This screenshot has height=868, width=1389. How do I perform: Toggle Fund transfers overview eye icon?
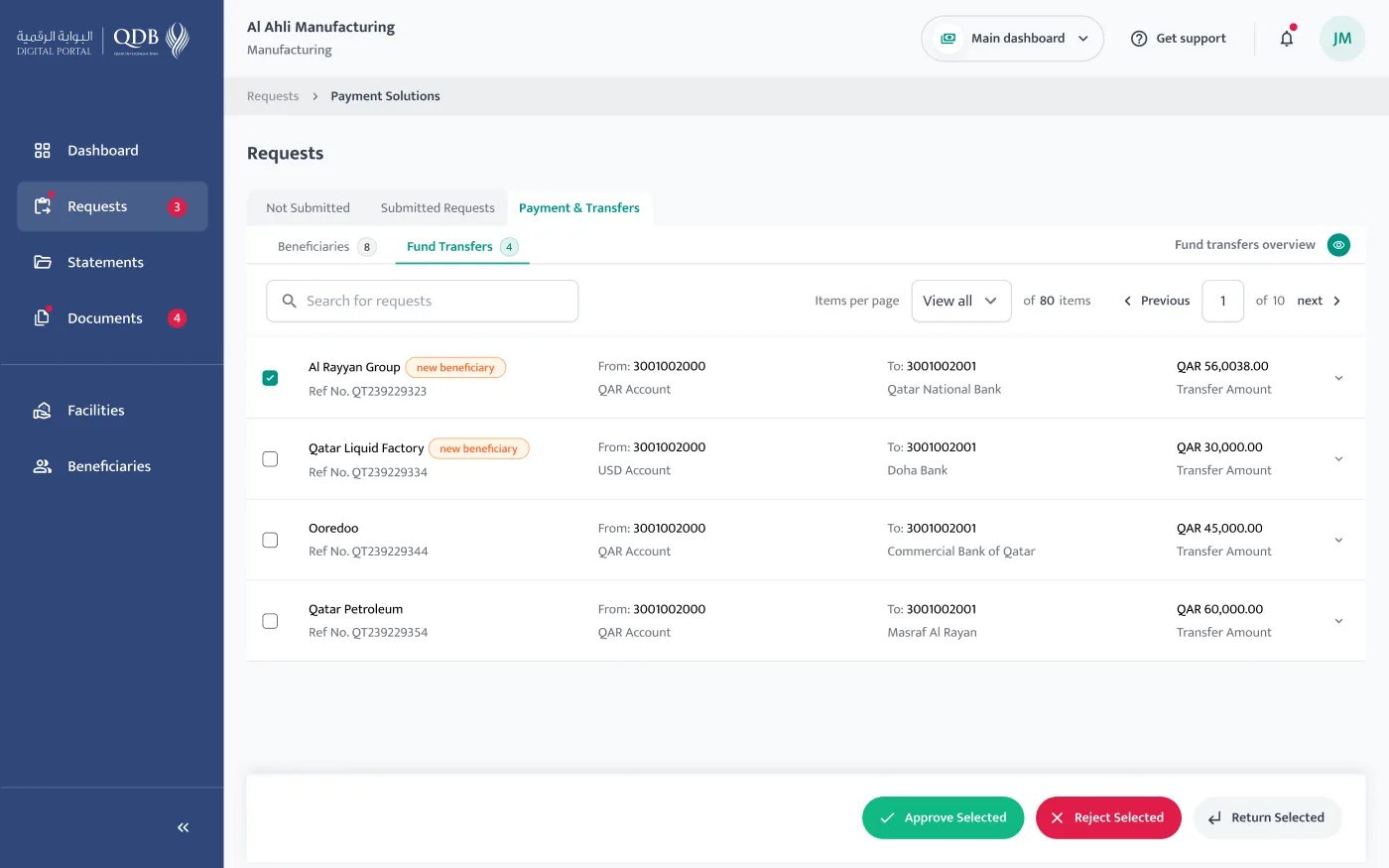[x=1338, y=245]
